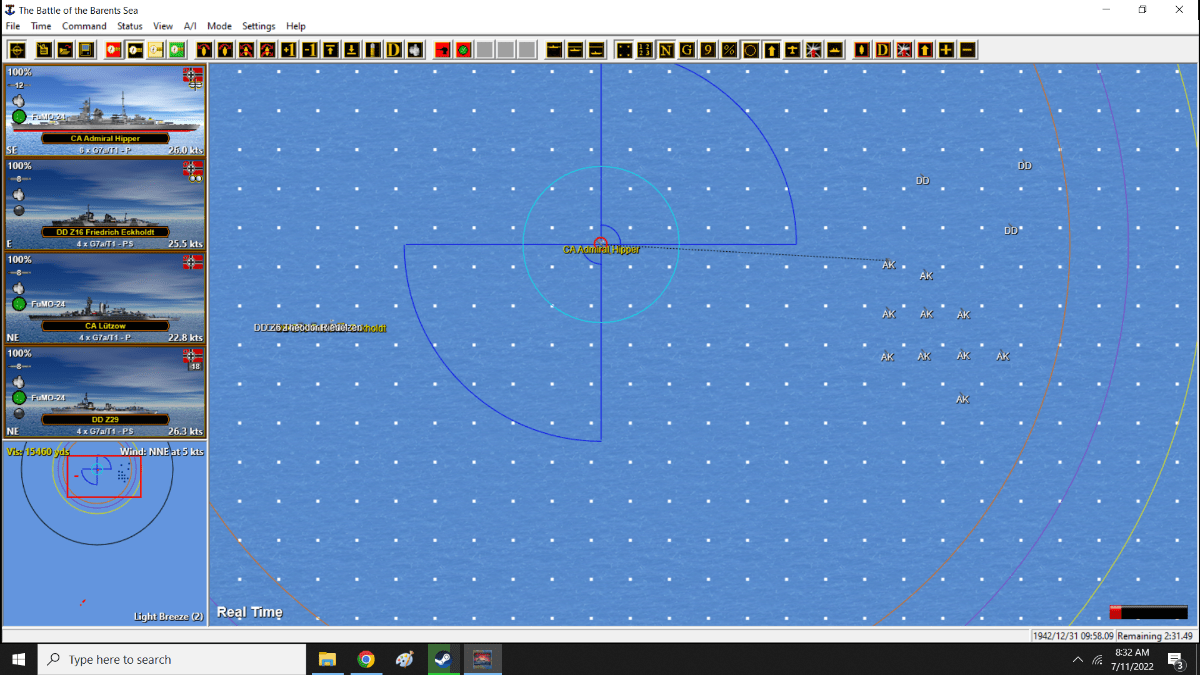The width and height of the screenshot is (1200, 675).
Task: Click the green circle on red toolbar icon
Action: pos(463,50)
